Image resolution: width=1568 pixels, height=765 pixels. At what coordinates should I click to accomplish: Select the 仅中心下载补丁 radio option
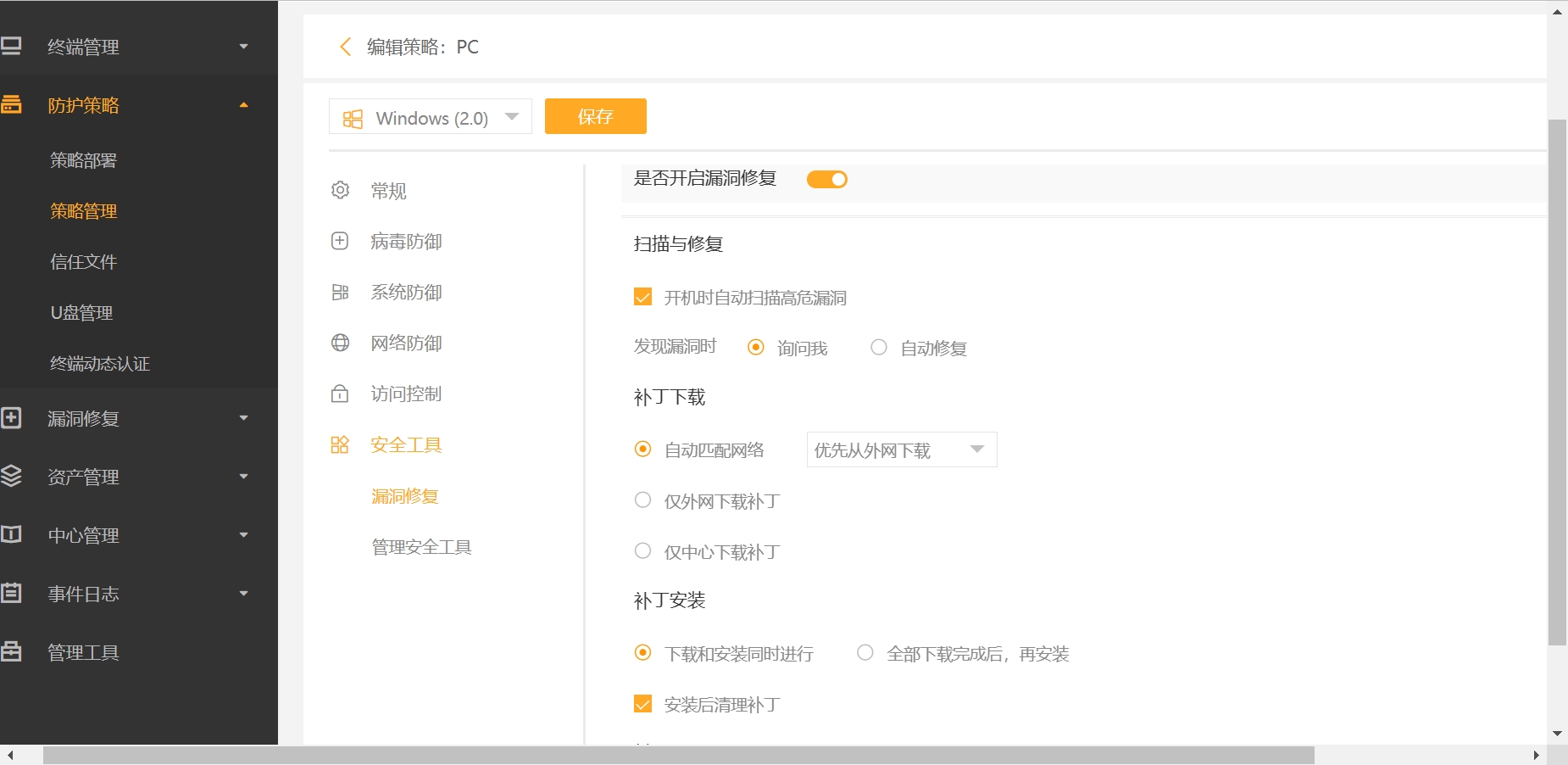click(643, 550)
